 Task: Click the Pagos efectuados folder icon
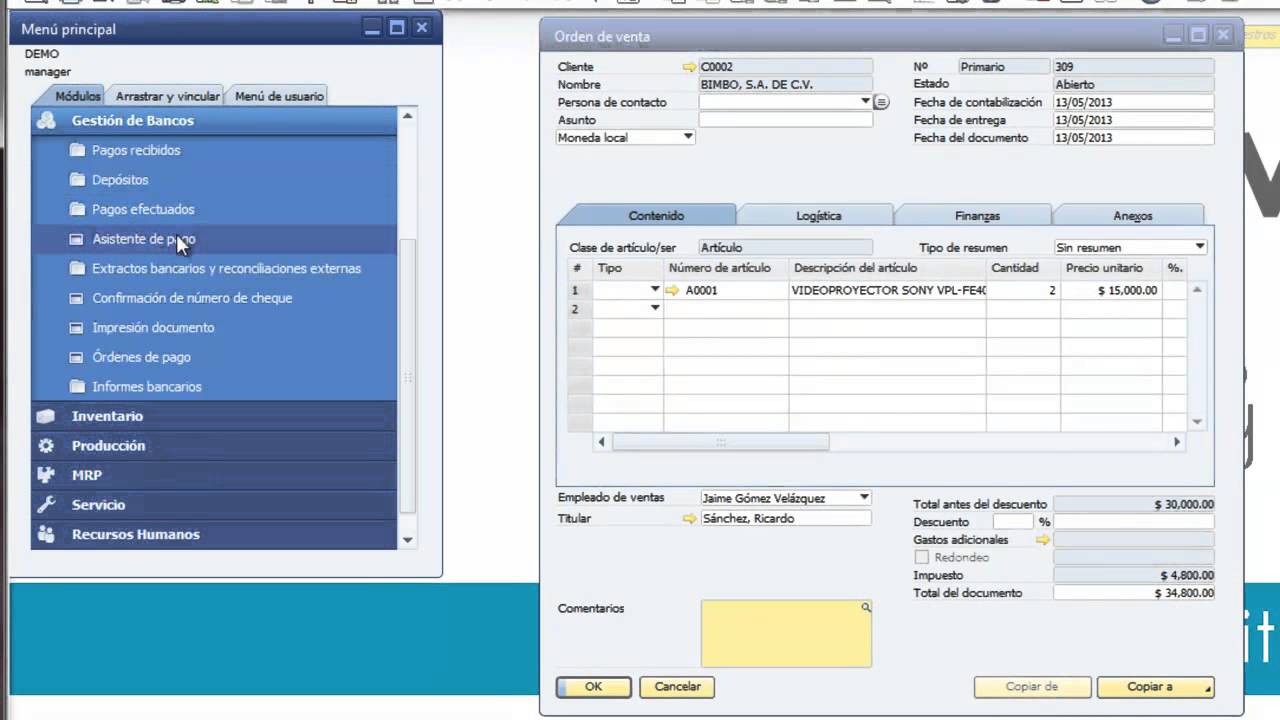77,209
